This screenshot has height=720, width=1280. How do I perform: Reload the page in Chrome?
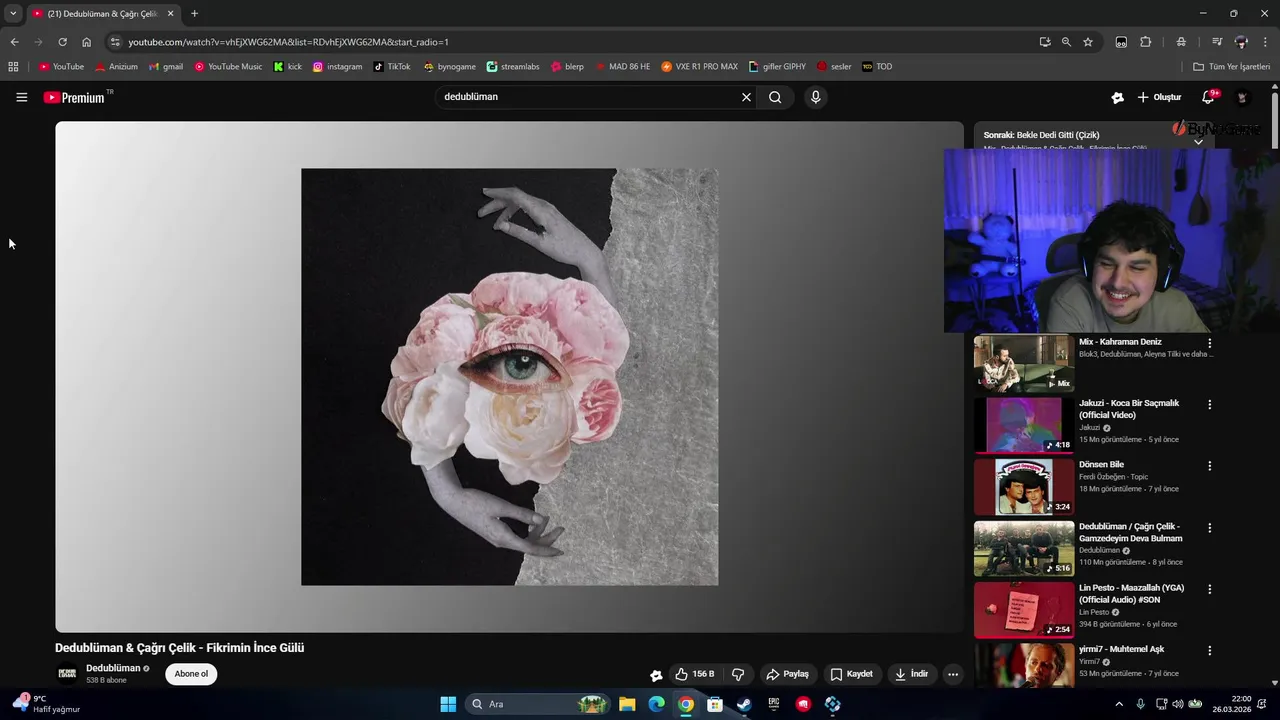pos(62,42)
